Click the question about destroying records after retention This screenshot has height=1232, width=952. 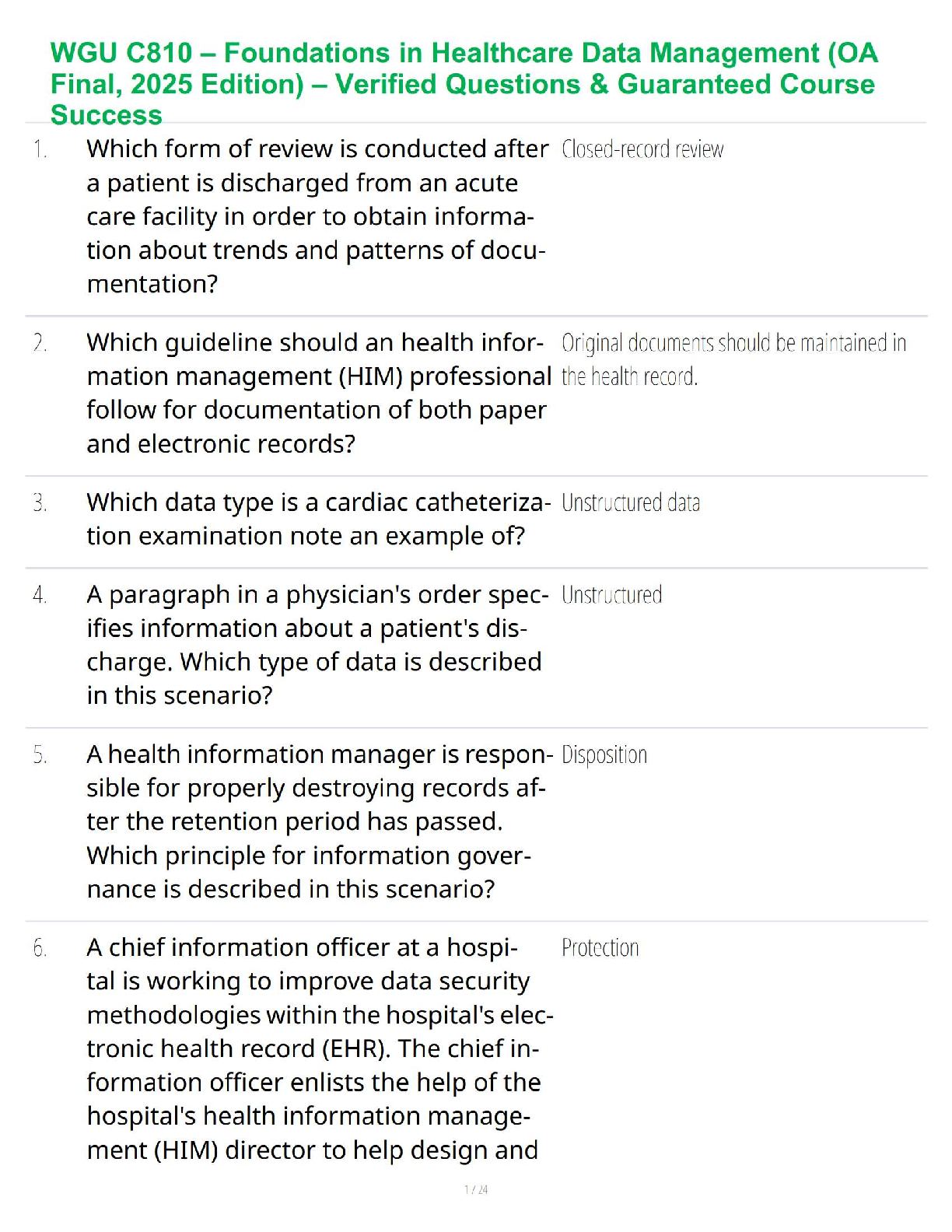[317, 821]
